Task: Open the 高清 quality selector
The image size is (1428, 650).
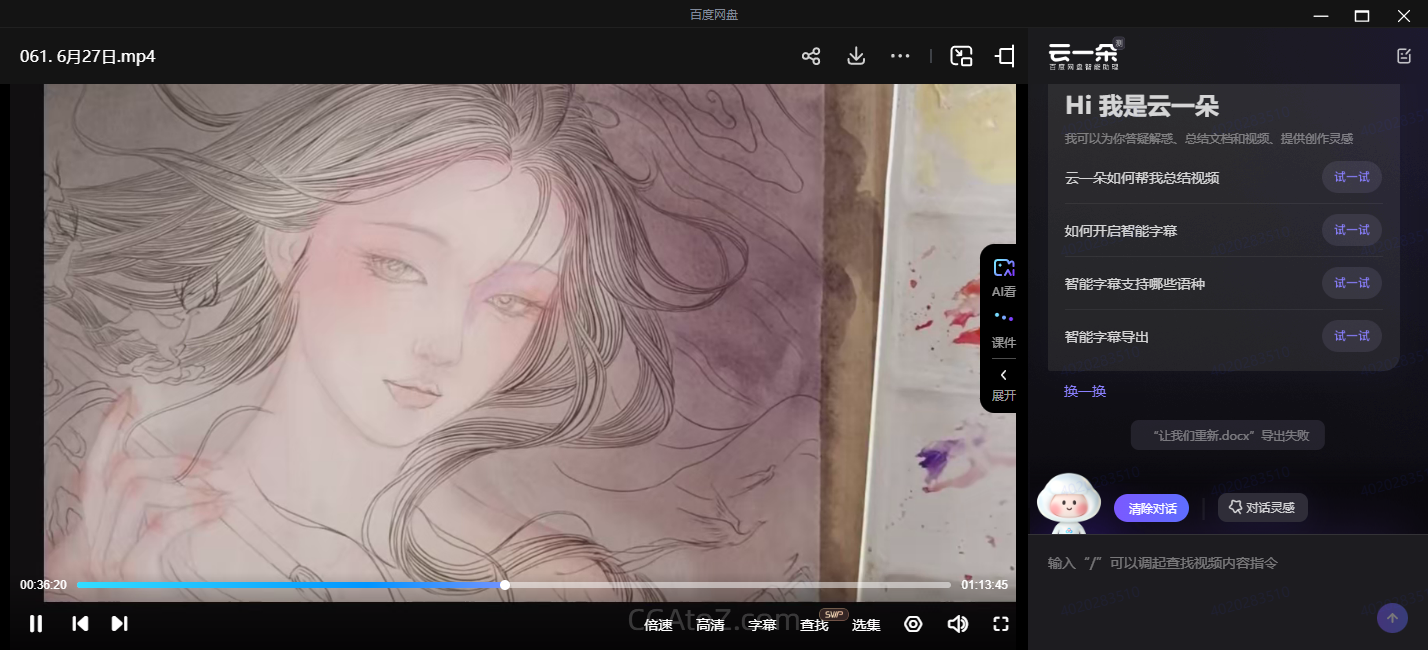Action: (x=710, y=625)
